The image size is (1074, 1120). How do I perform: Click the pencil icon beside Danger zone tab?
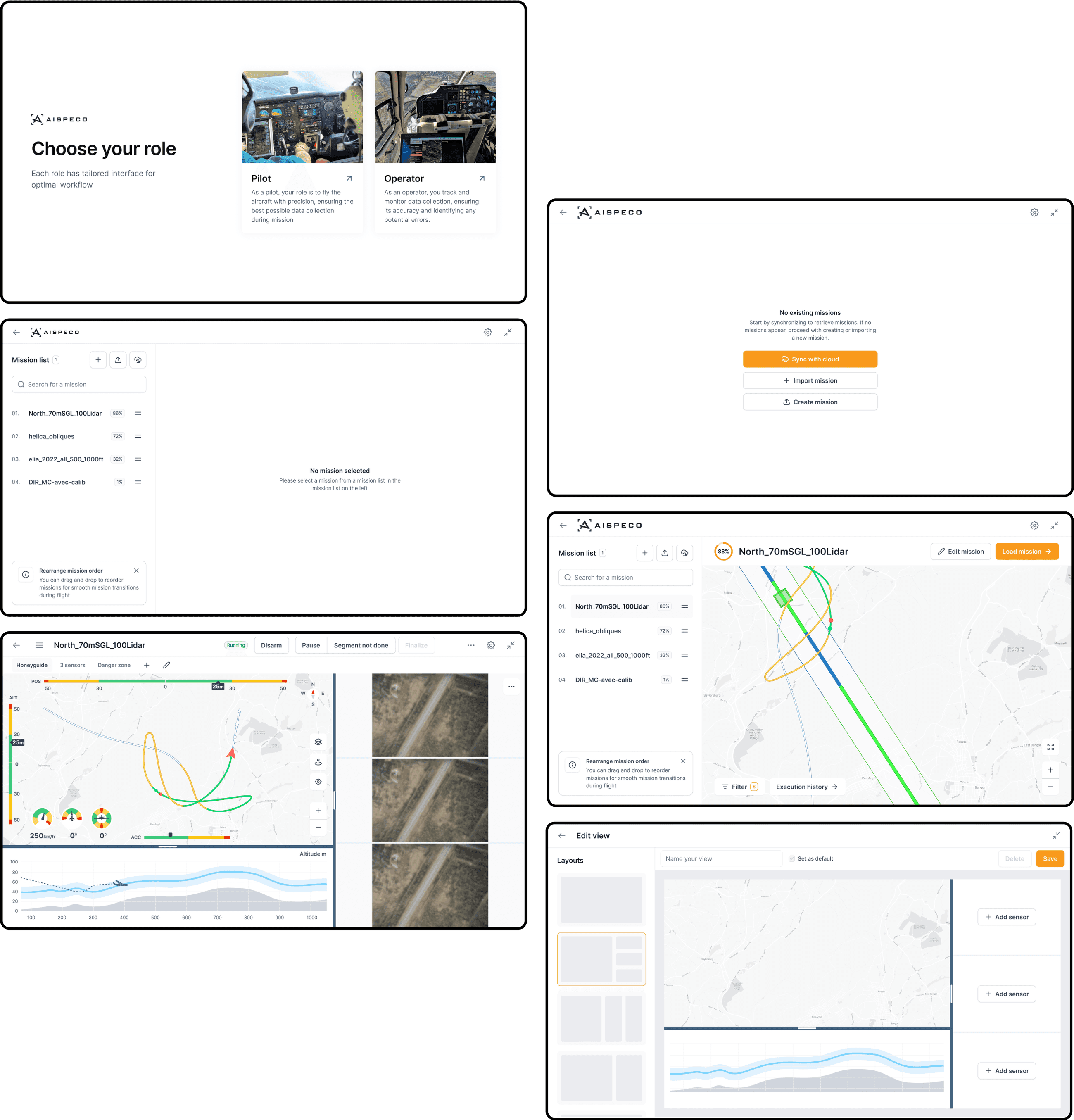coord(166,665)
